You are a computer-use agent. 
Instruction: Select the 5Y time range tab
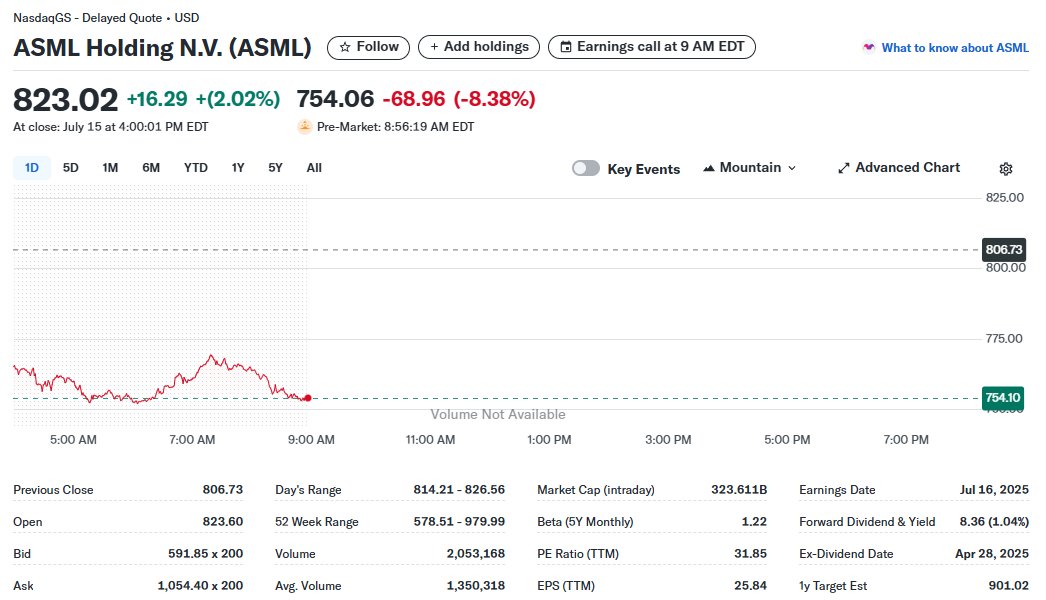point(276,168)
